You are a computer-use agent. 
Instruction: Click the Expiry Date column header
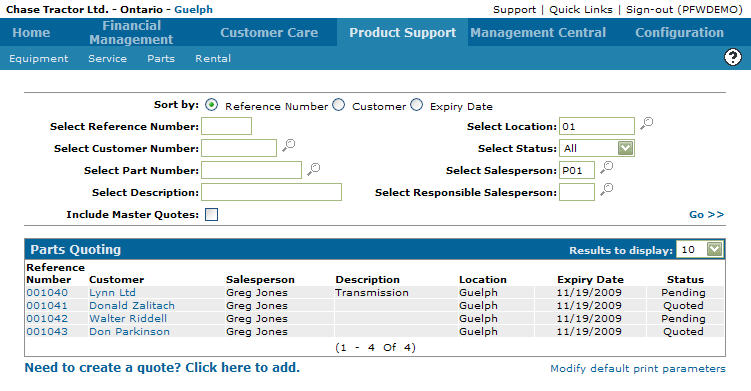590,280
